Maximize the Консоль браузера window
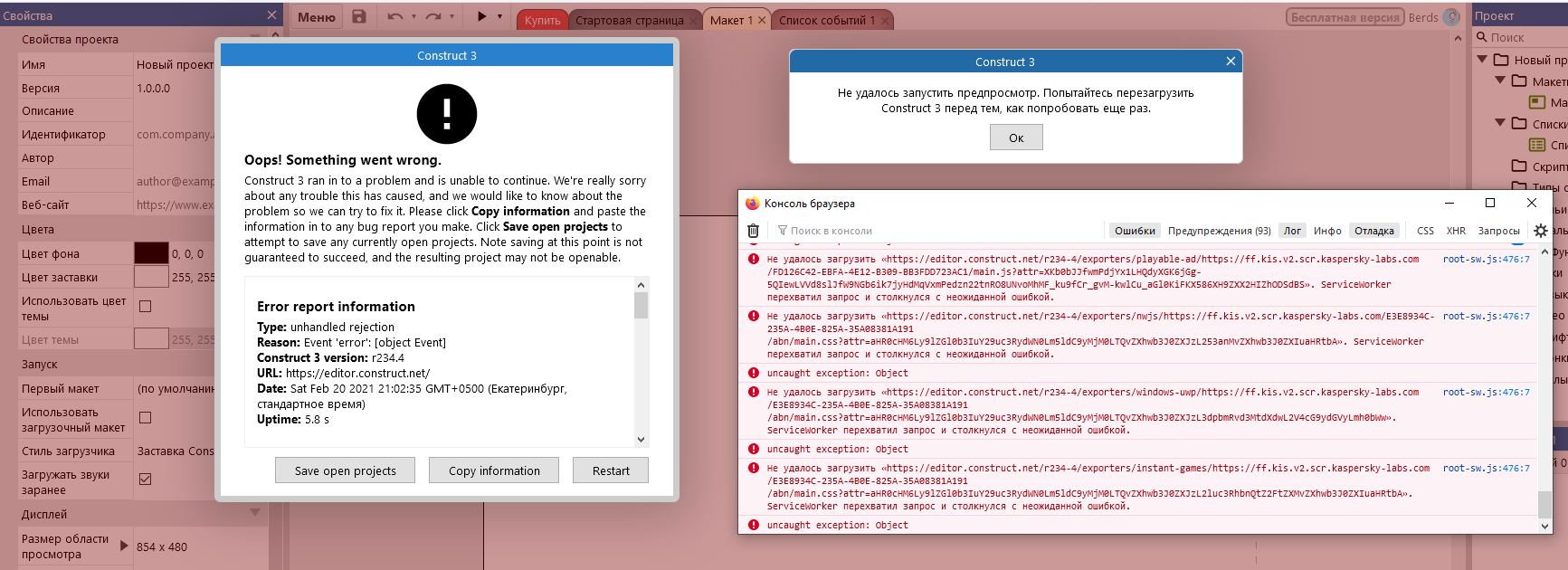 (1490, 203)
